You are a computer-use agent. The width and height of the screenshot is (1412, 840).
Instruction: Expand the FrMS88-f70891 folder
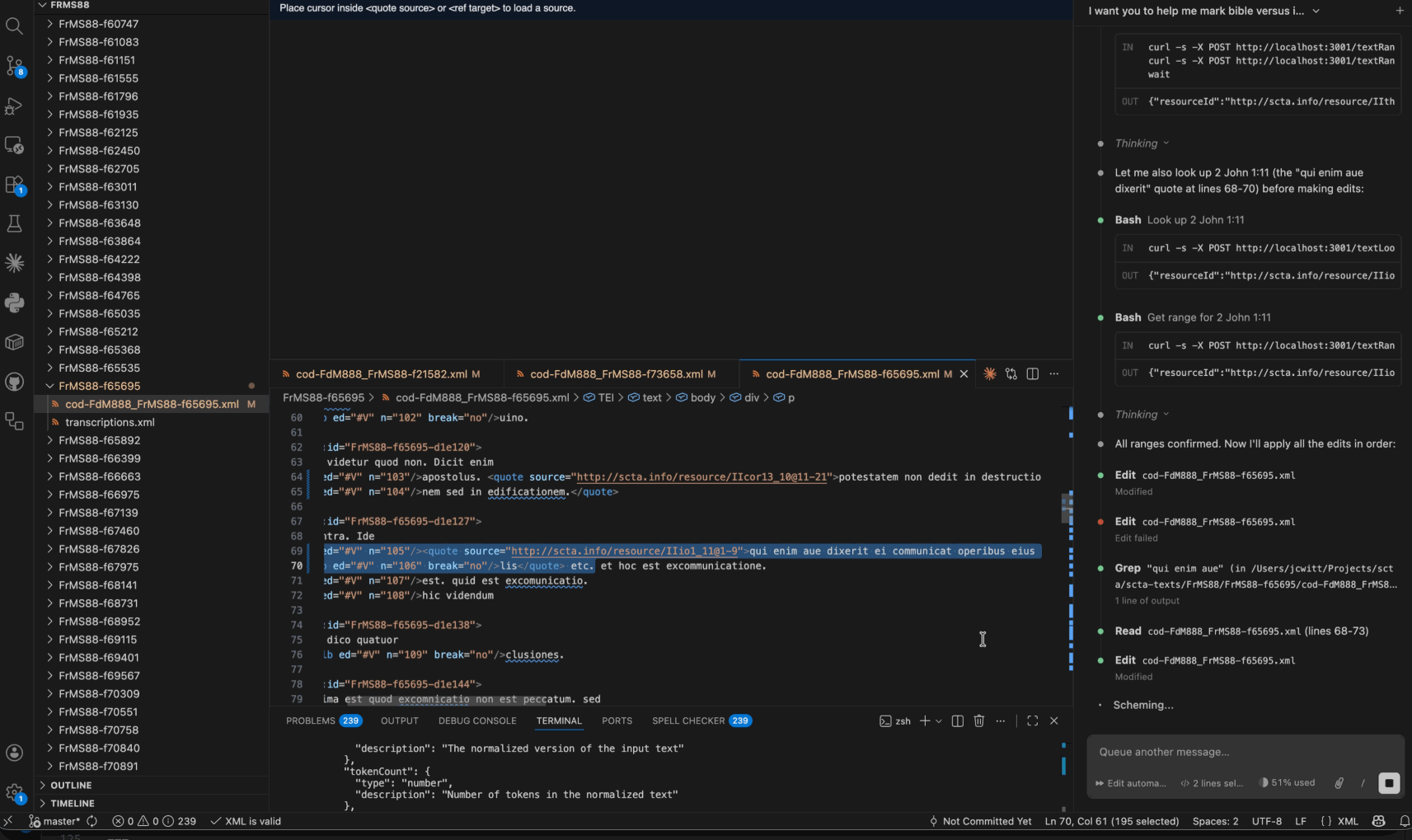[x=98, y=767]
